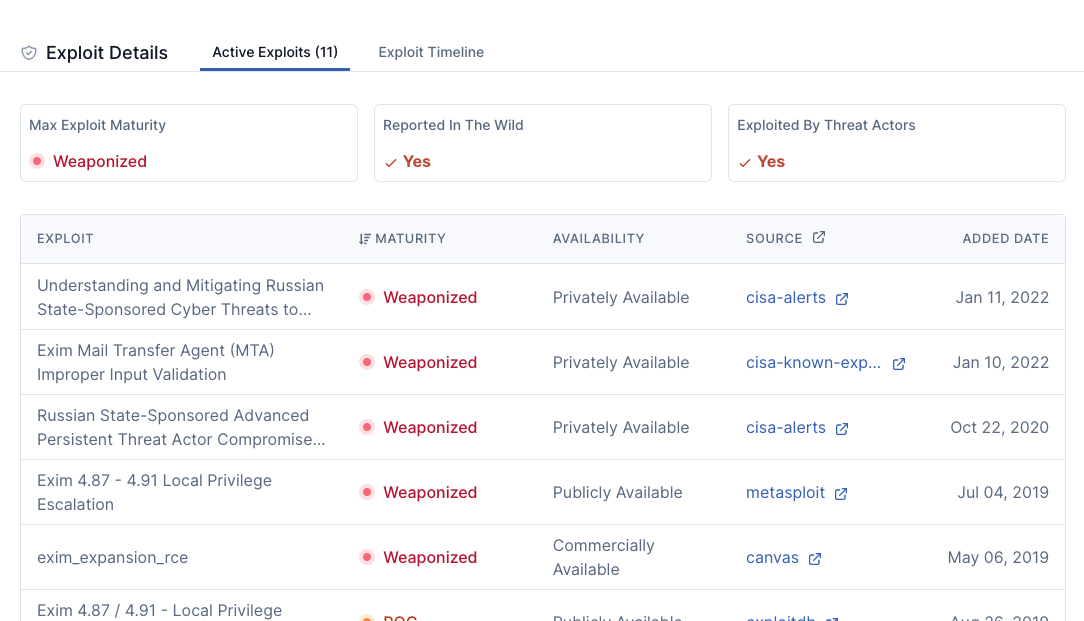Click the external link icon beside SOURCE header
This screenshot has height=621, width=1084.
[819, 237]
